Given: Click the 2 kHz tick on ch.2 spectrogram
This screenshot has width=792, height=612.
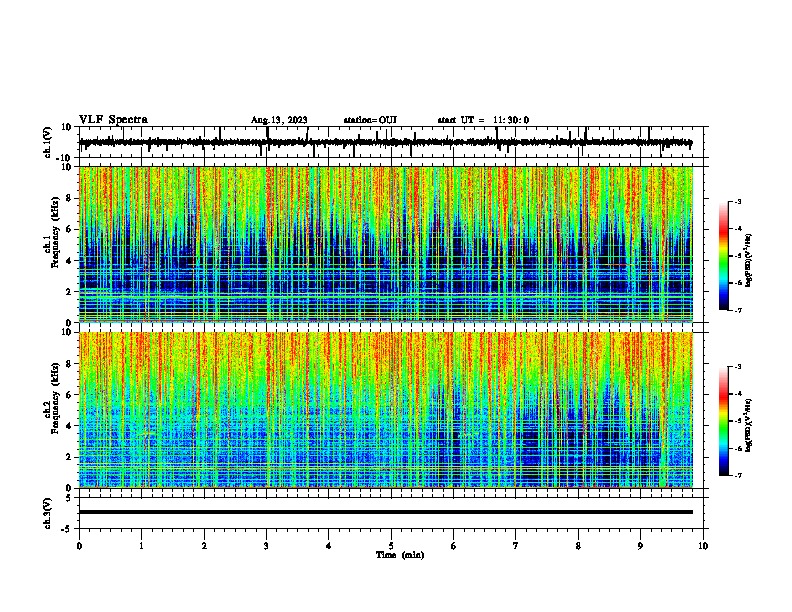Looking at the screenshot, I should (x=68, y=457).
